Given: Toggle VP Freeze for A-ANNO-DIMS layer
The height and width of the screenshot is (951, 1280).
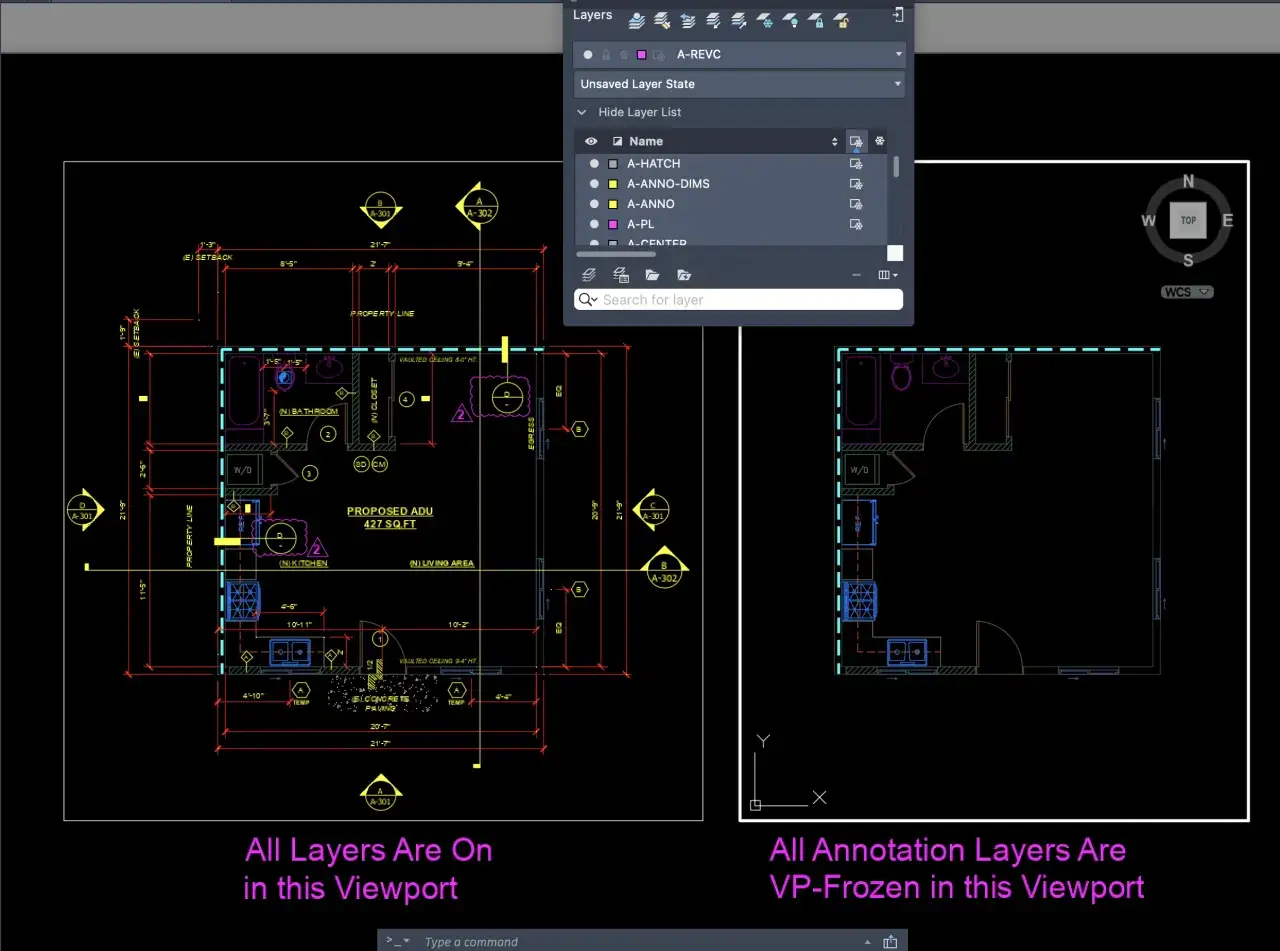Looking at the screenshot, I should point(856,184).
